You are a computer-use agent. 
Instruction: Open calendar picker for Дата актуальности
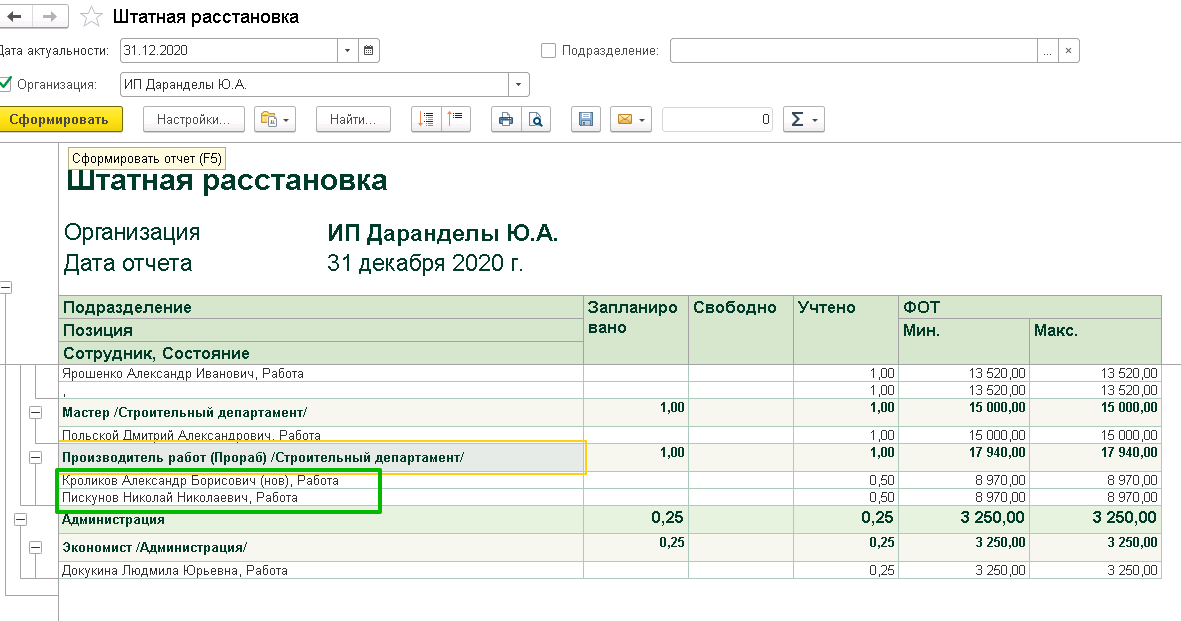tap(368, 50)
